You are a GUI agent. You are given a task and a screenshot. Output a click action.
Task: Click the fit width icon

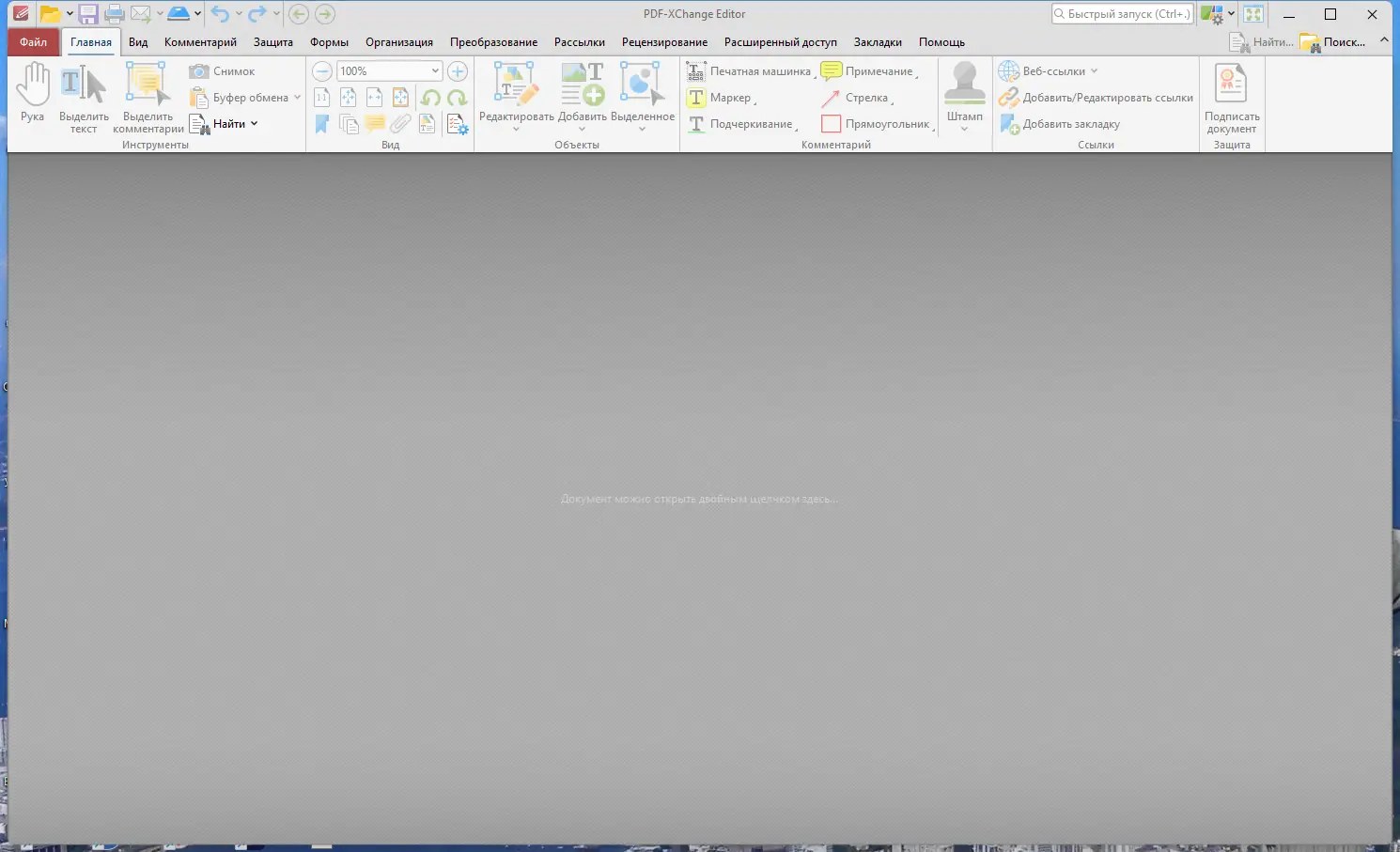tap(374, 98)
